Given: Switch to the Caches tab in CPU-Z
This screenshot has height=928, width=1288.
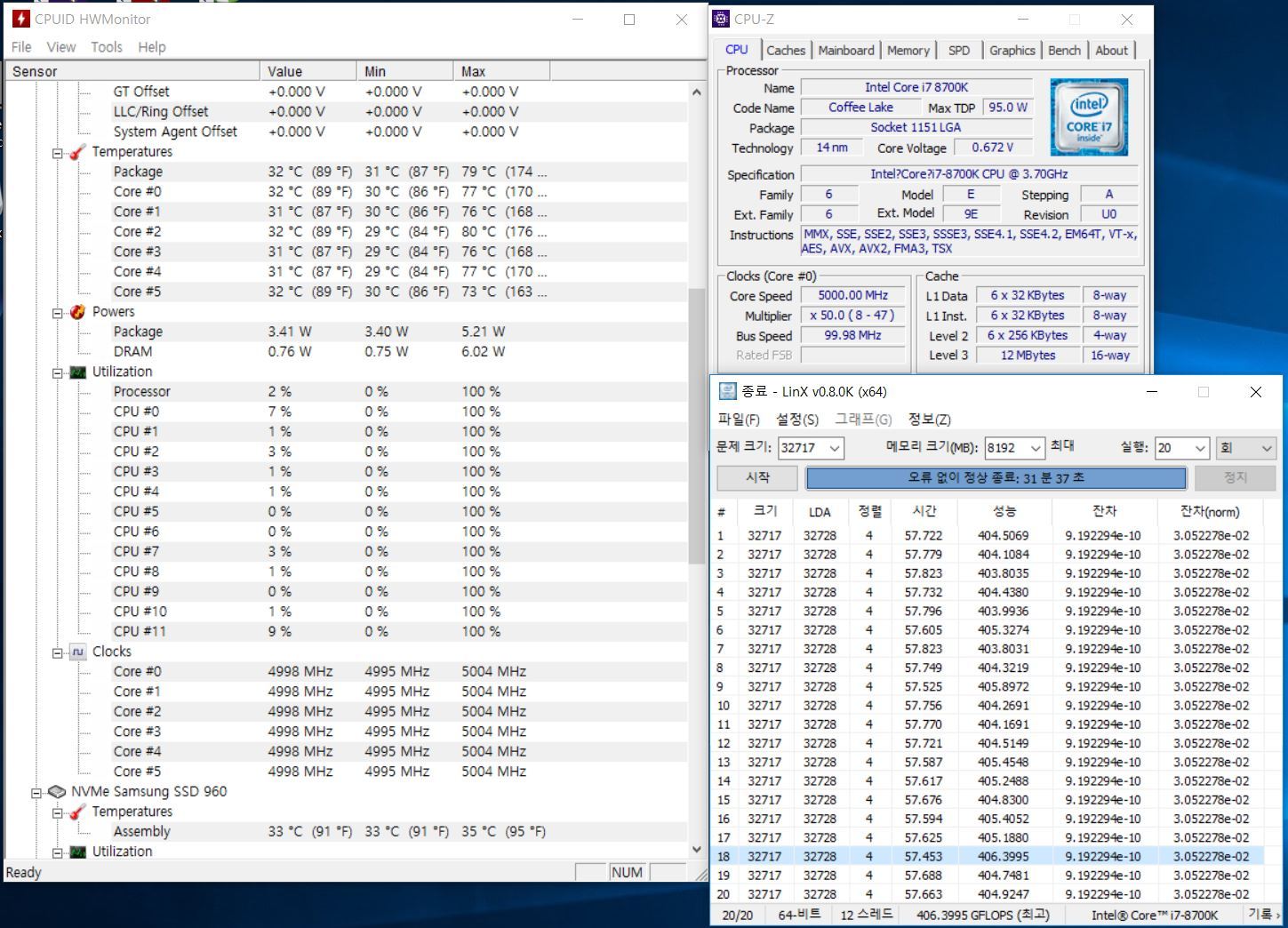Looking at the screenshot, I should (786, 51).
